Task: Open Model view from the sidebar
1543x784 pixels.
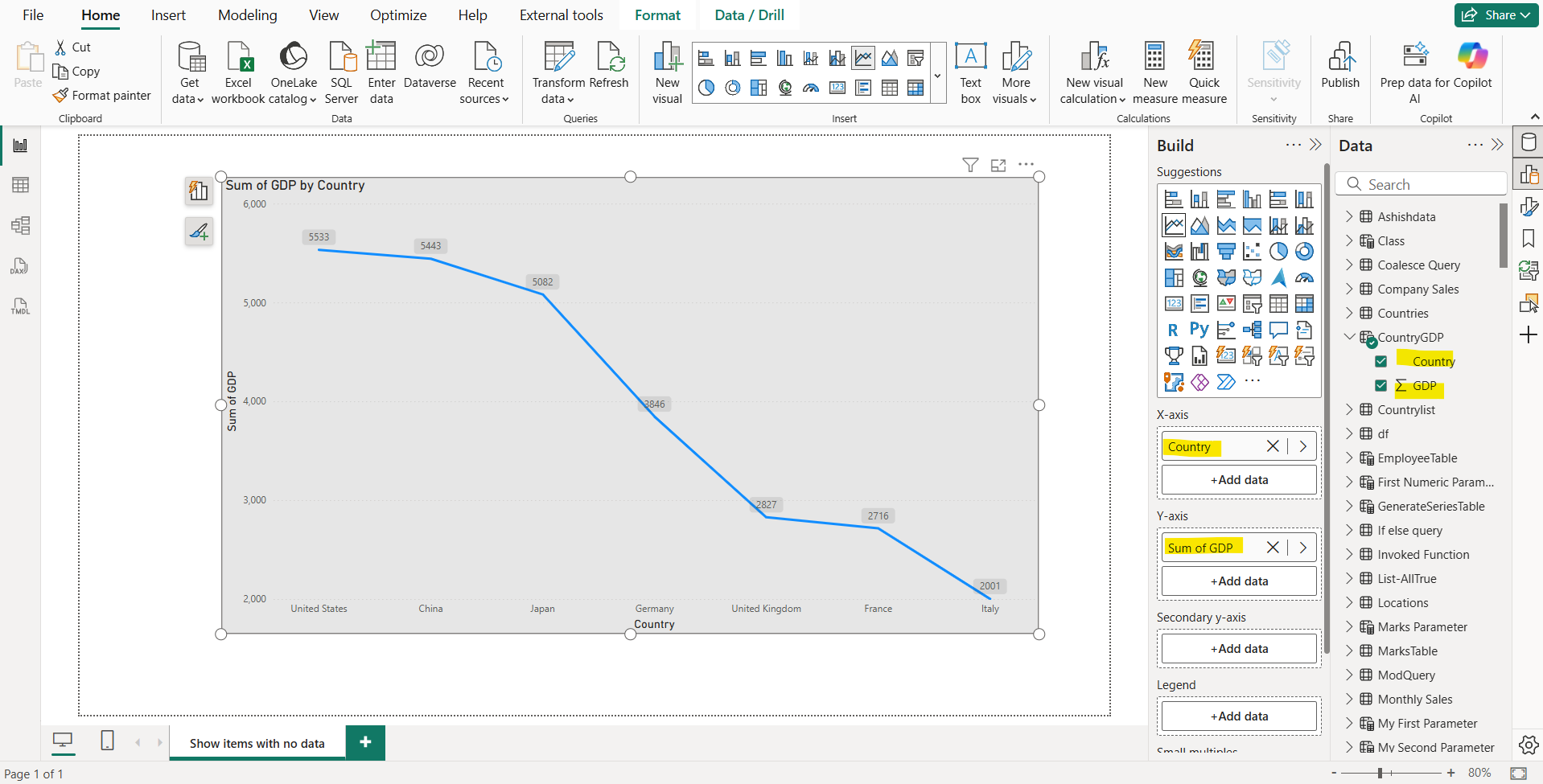Action: tap(19, 226)
